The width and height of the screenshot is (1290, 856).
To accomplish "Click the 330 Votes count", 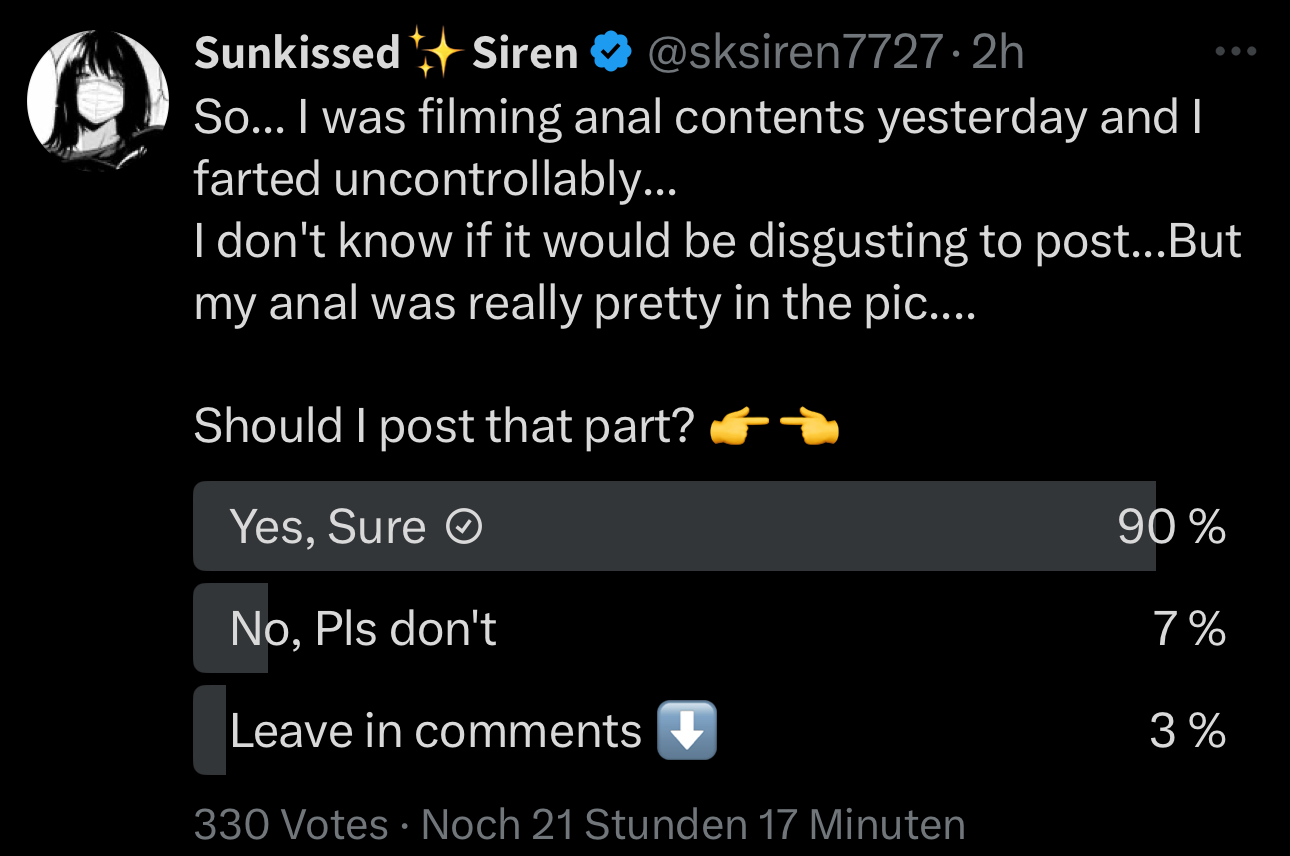I will [x=291, y=825].
